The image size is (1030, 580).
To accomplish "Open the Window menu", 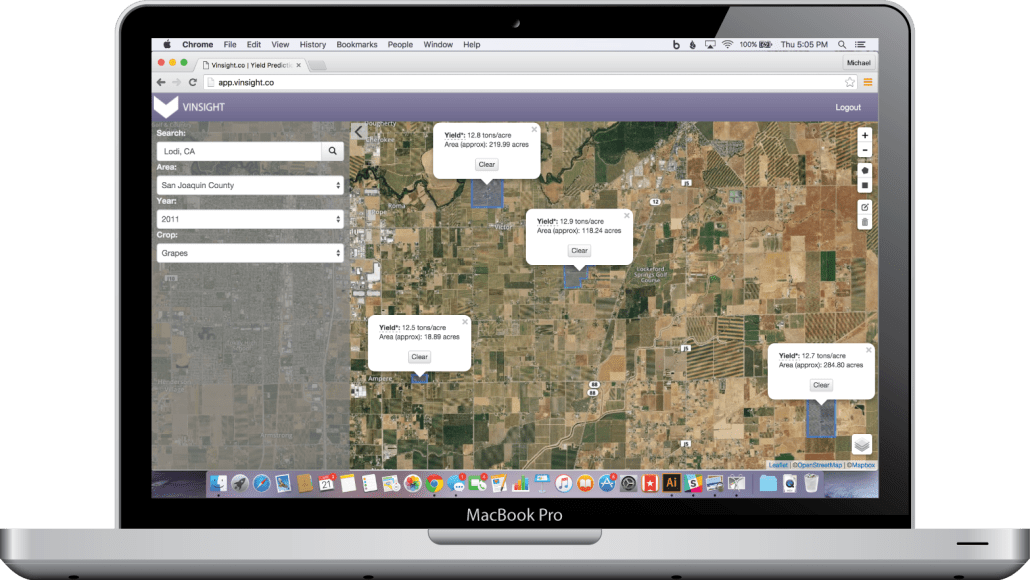I will click(438, 45).
